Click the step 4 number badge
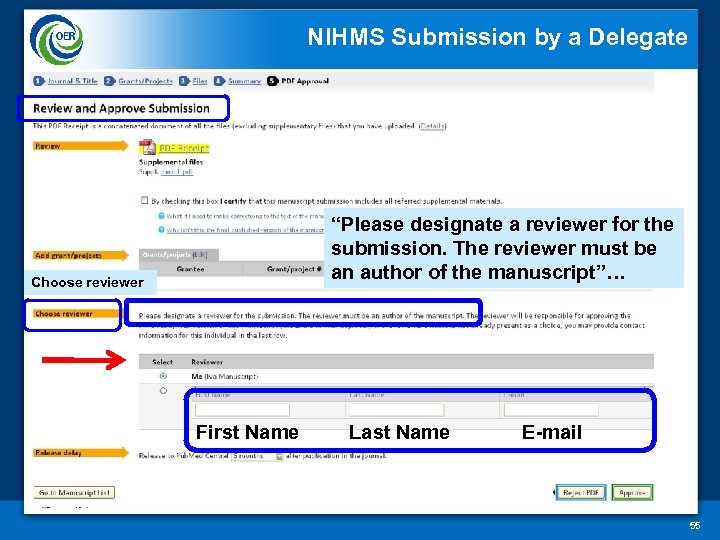 (219, 81)
